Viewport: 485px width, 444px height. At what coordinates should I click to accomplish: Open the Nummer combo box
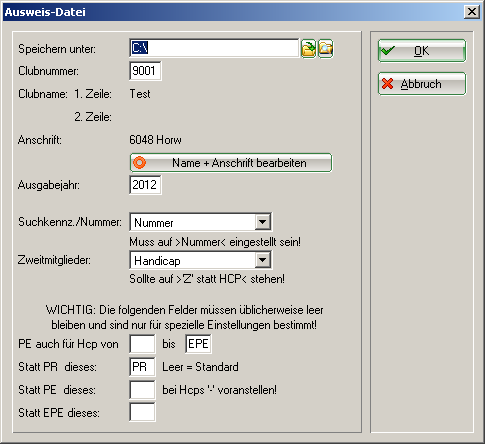click(x=200, y=222)
